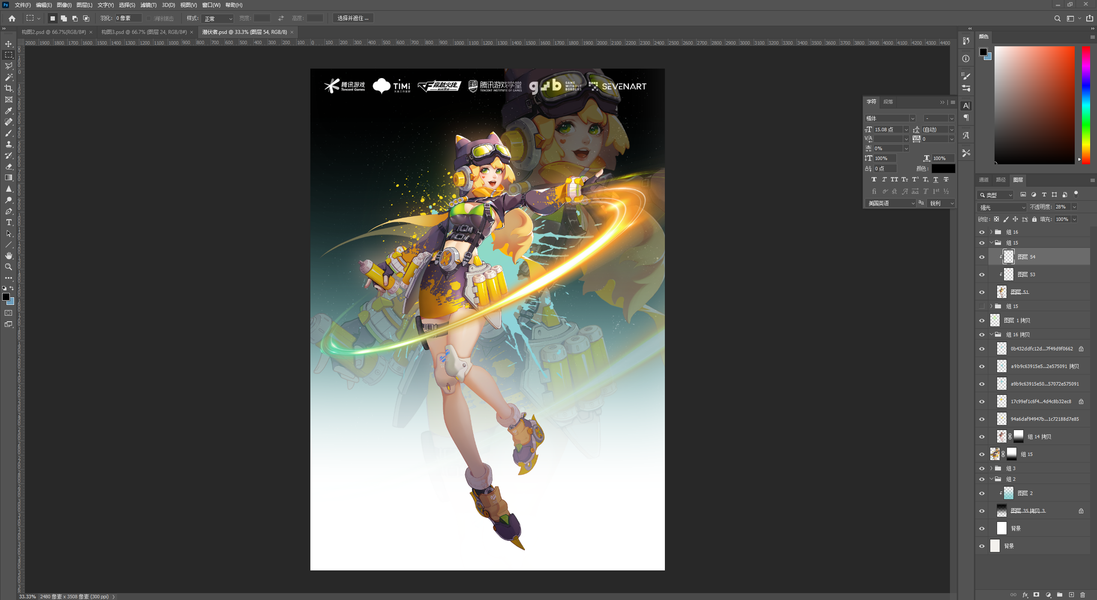Screen dimensions: 1097x600
Task: Click the Faux Bold text style button
Action: click(x=874, y=180)
